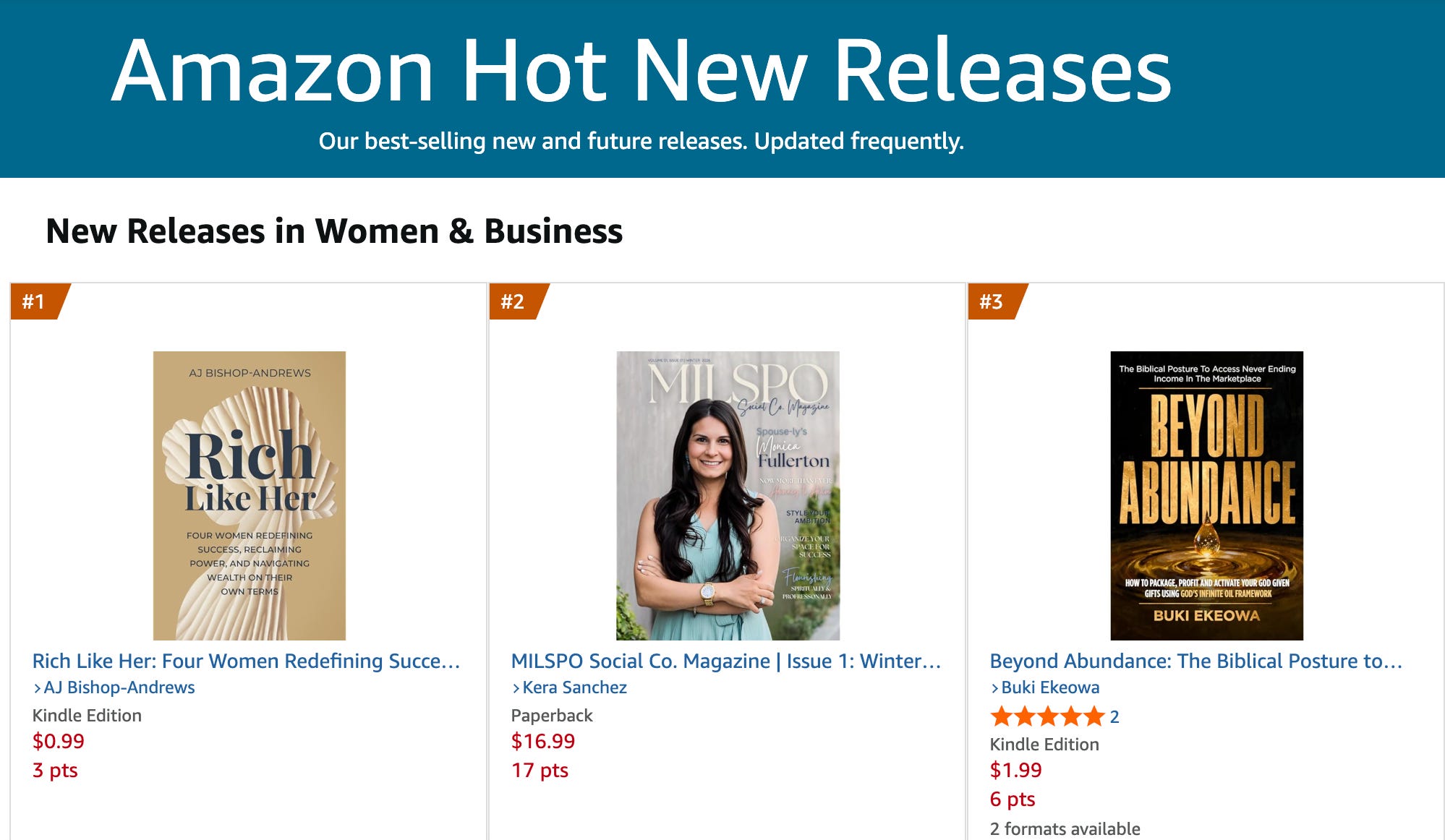Open the MILSPO Social Co. Magazine title link

(x=726, y=661)
